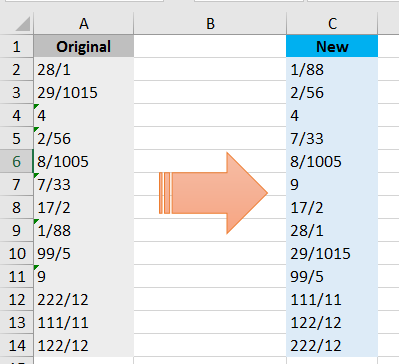Click empty cell B2
Image resolution: width=399 pixels, height=364 pixels.
click(x=210, y=69)
